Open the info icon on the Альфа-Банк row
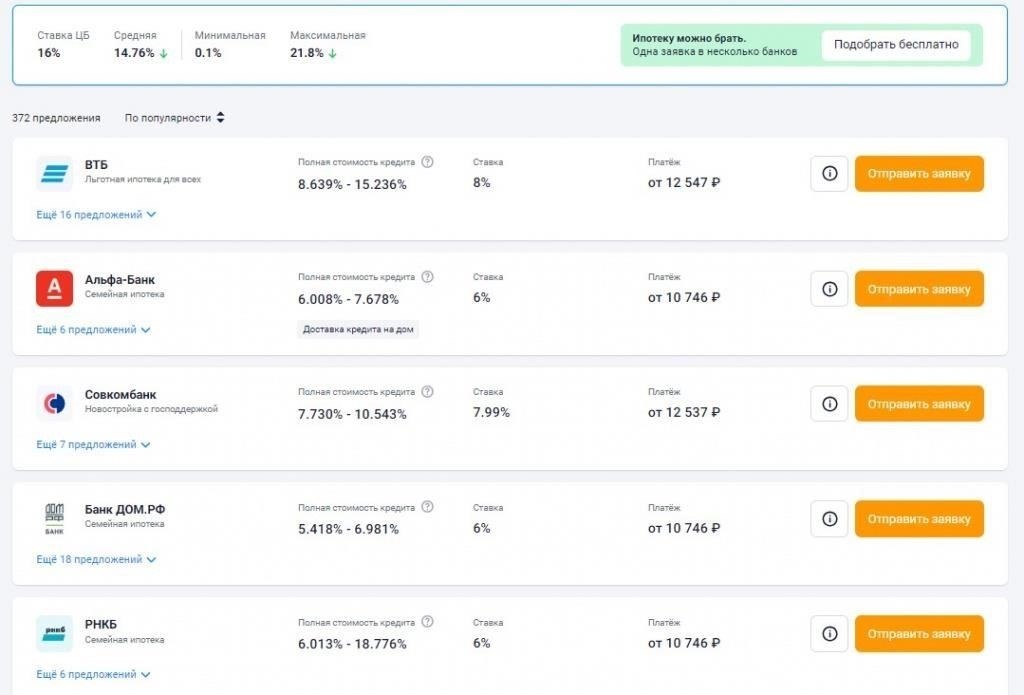The width and height of the screenshot is (1024, 695). pyautogui.click(x=829, y=289)
